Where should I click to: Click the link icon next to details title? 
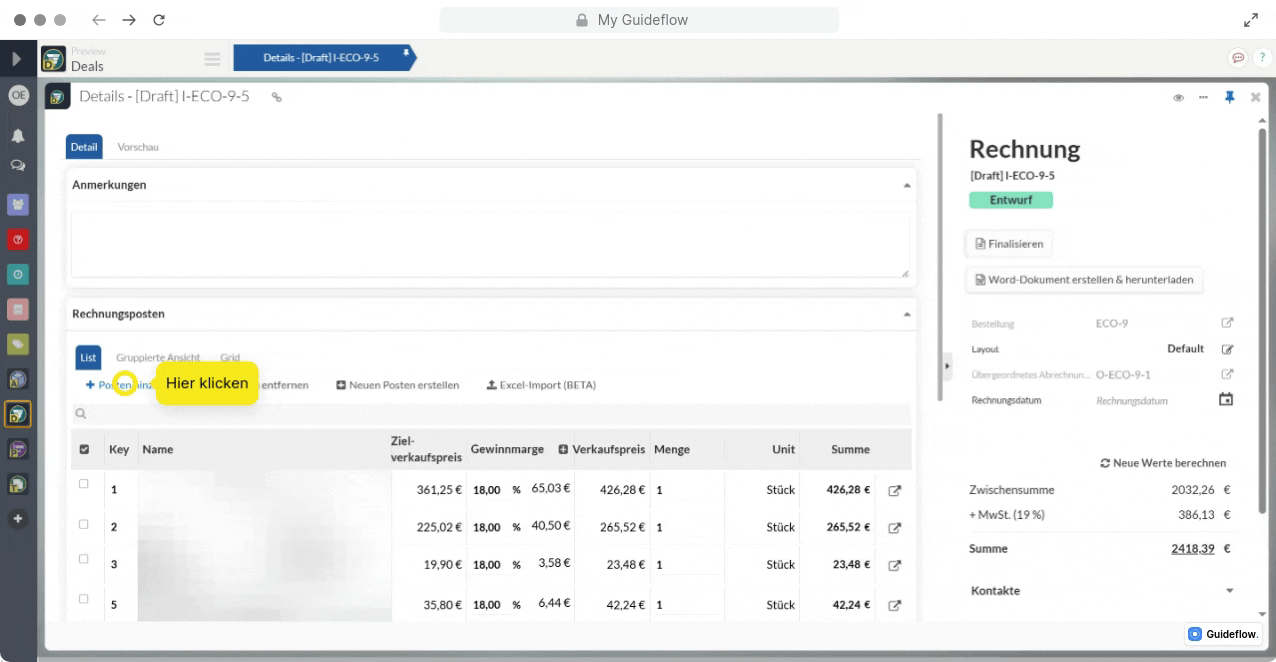tap(277, 97)
